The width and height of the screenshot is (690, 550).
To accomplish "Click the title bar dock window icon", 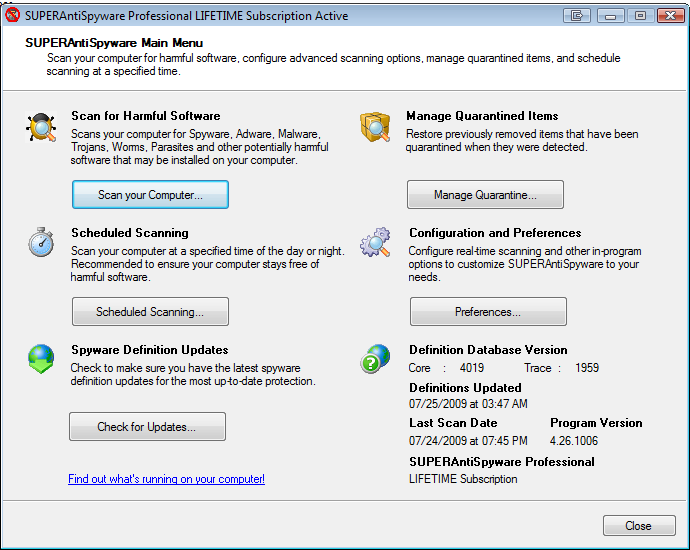I will 576,16.
